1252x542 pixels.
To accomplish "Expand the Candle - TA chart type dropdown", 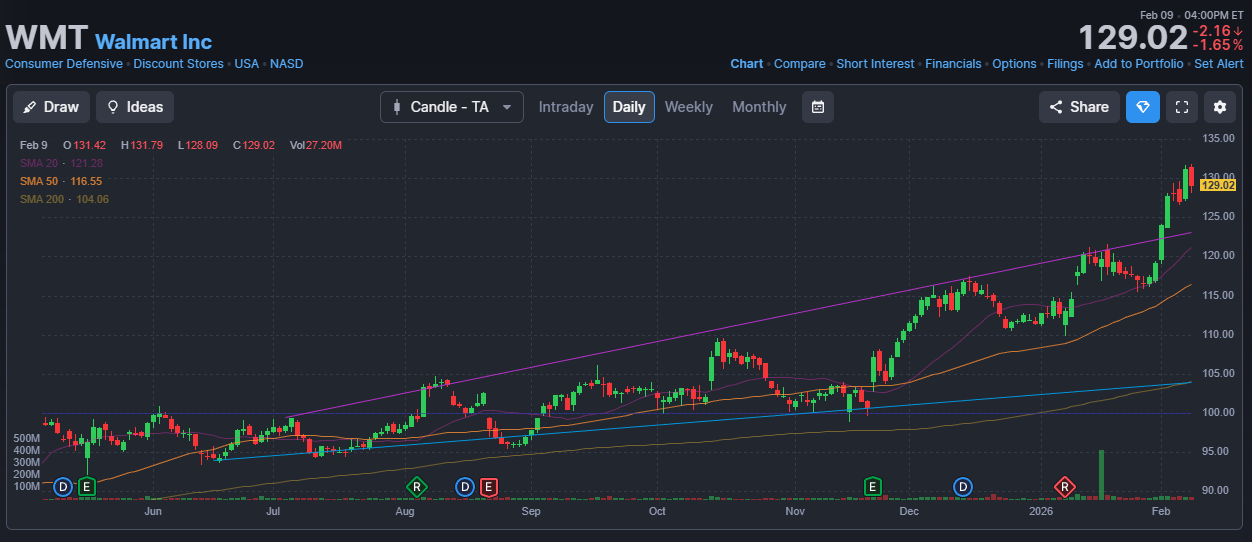I will click(x=452, y=107).
